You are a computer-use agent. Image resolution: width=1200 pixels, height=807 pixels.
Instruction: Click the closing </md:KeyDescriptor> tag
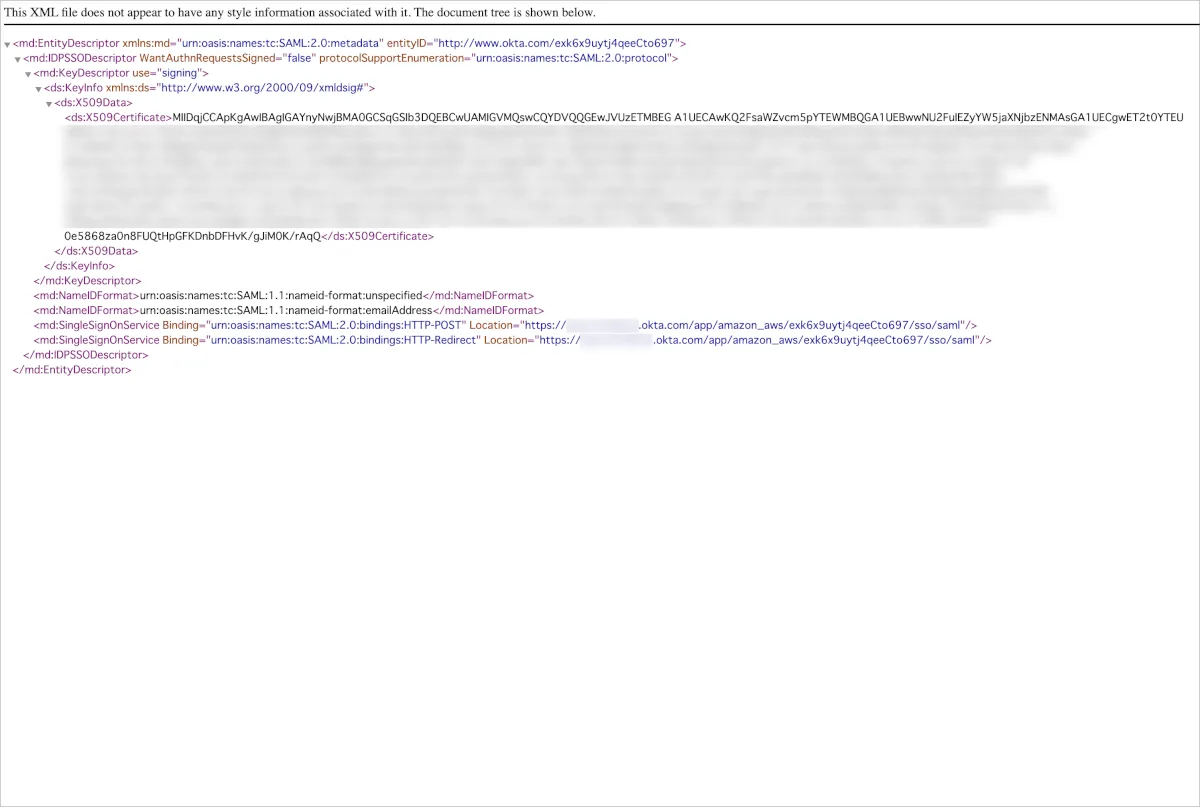[88, 281]
